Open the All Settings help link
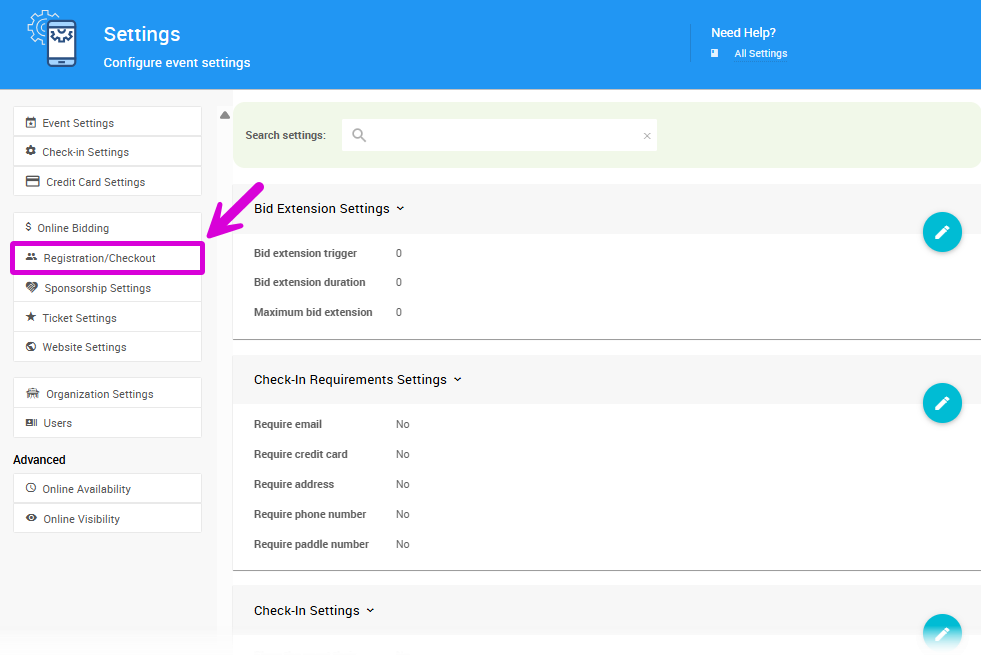981x656 pixels. click(x=760, y=54)
